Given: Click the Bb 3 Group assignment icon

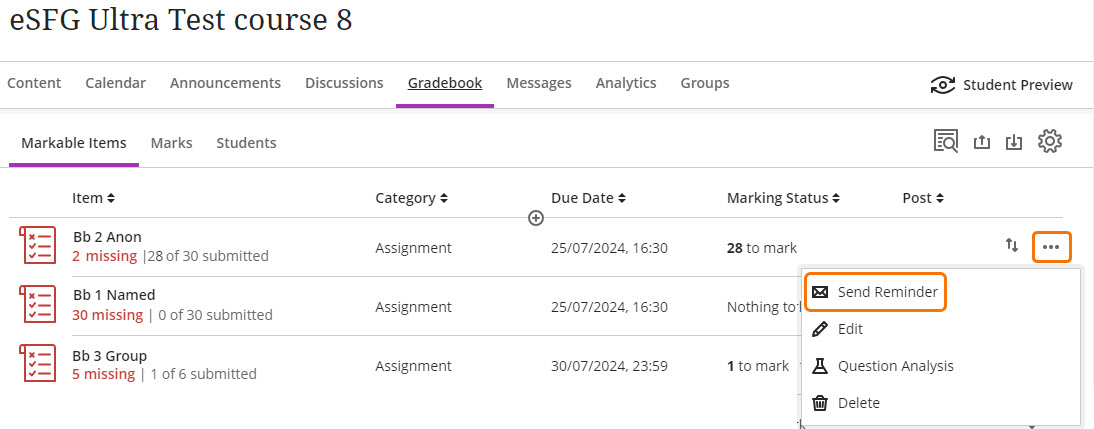Looking at the screenshot, I should click(x=38, y=364).
